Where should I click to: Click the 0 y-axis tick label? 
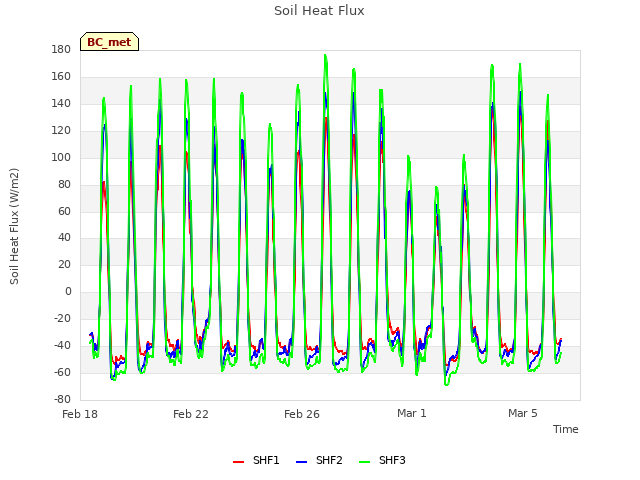[68, 291]
